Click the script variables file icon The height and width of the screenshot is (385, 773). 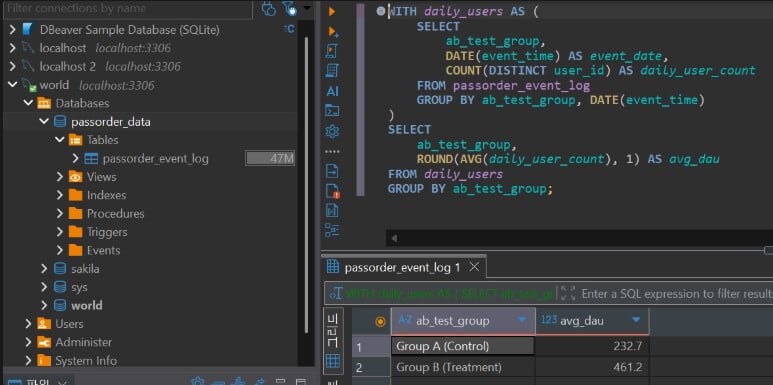point(332,210)
